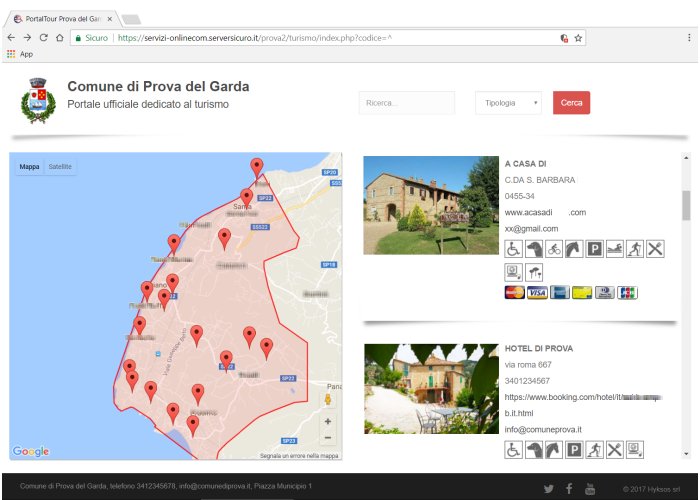Screen dimensions: 700x500
Task: Select the Mappa map type
Action: click(30, 167)
